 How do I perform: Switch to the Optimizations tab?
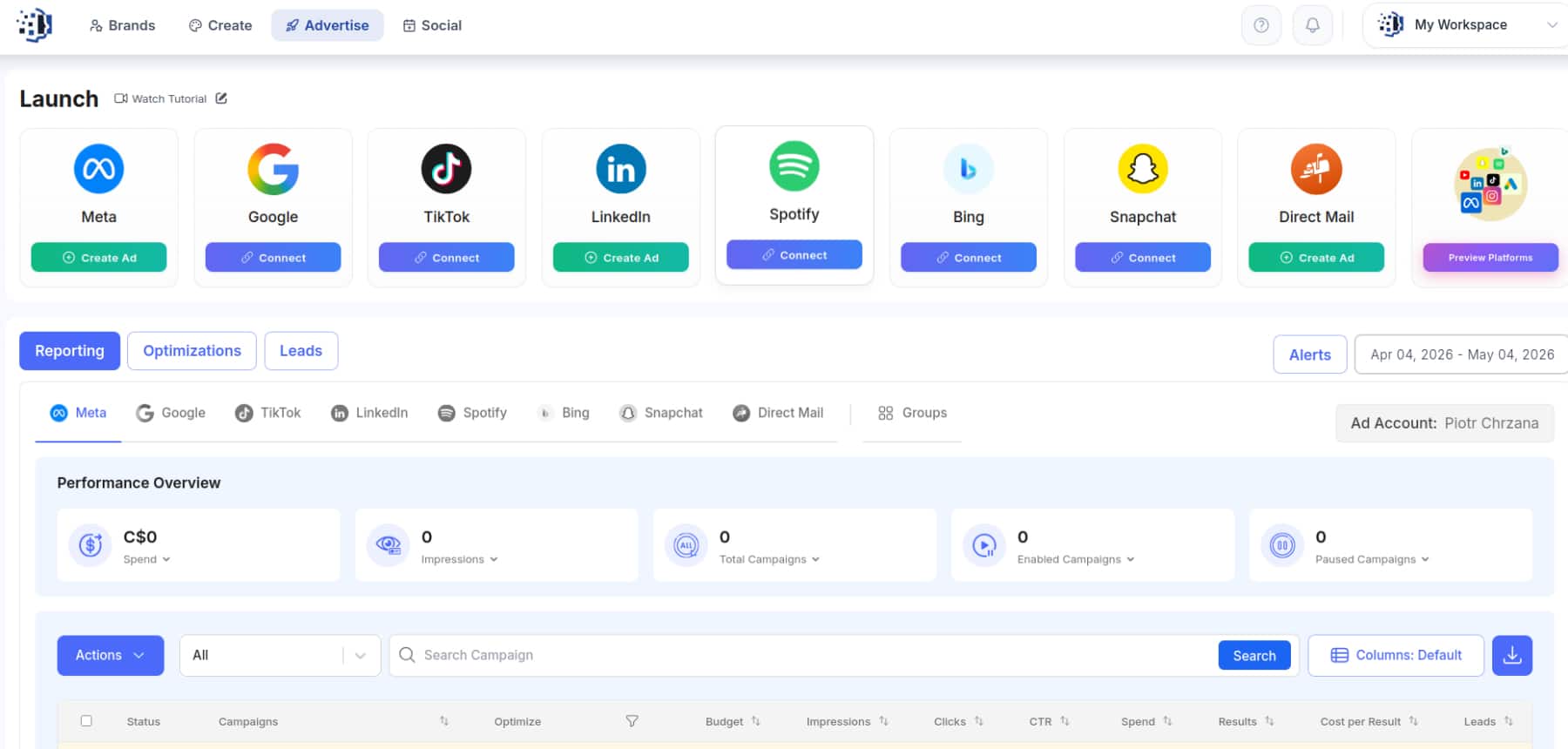[192, 351]
